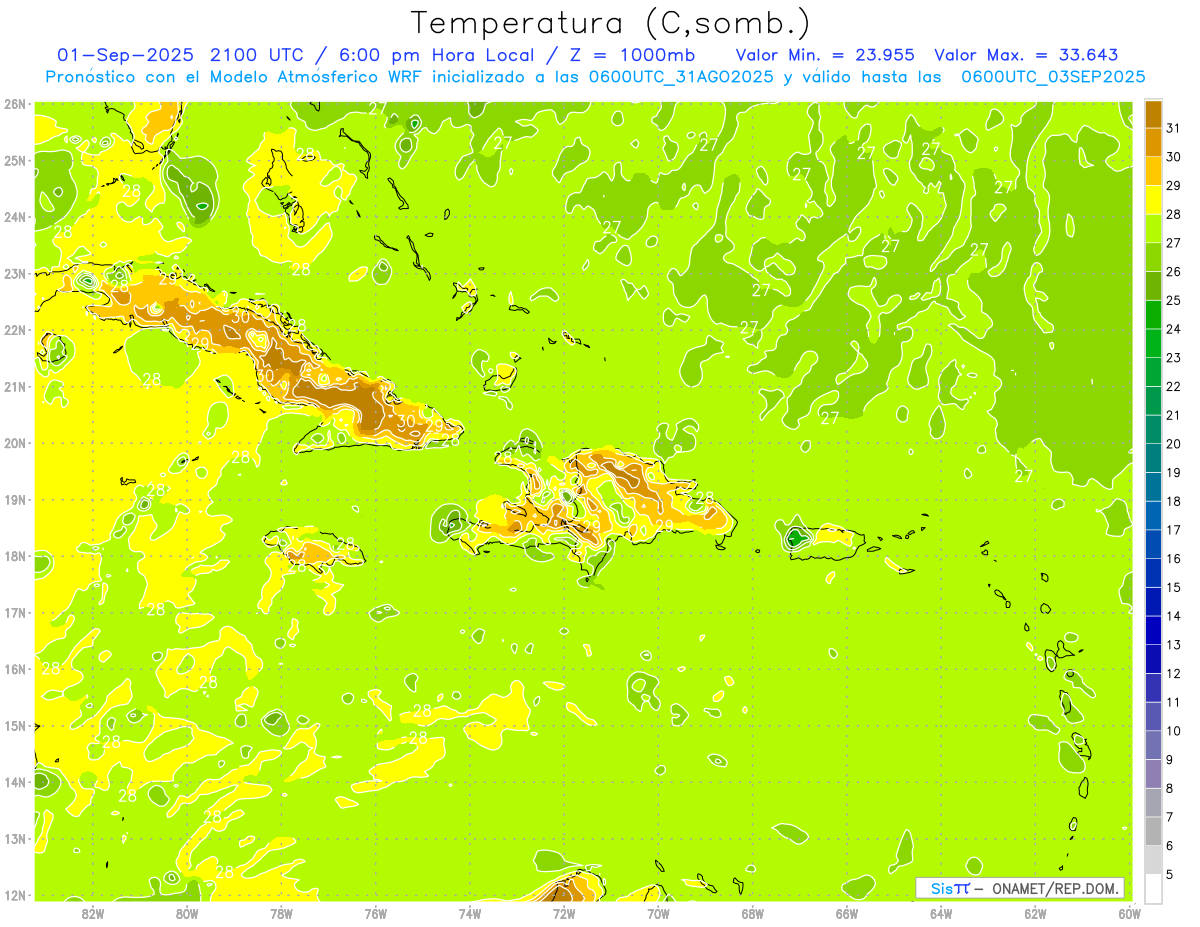Click the 68W longitude axis label
Image resolution: width=1200 pixels, height=927 pixels.
tap(752, 912)
